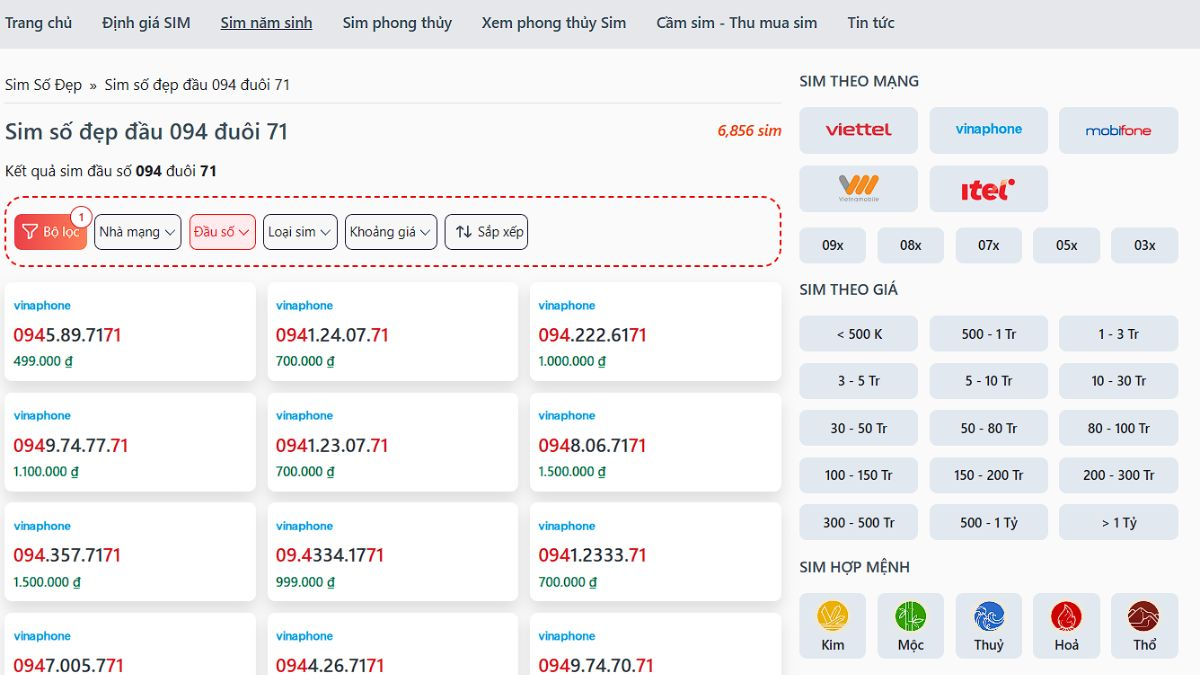
Task: Select the 3 - 5 Tr price range
Action: (x=858, y=381)
